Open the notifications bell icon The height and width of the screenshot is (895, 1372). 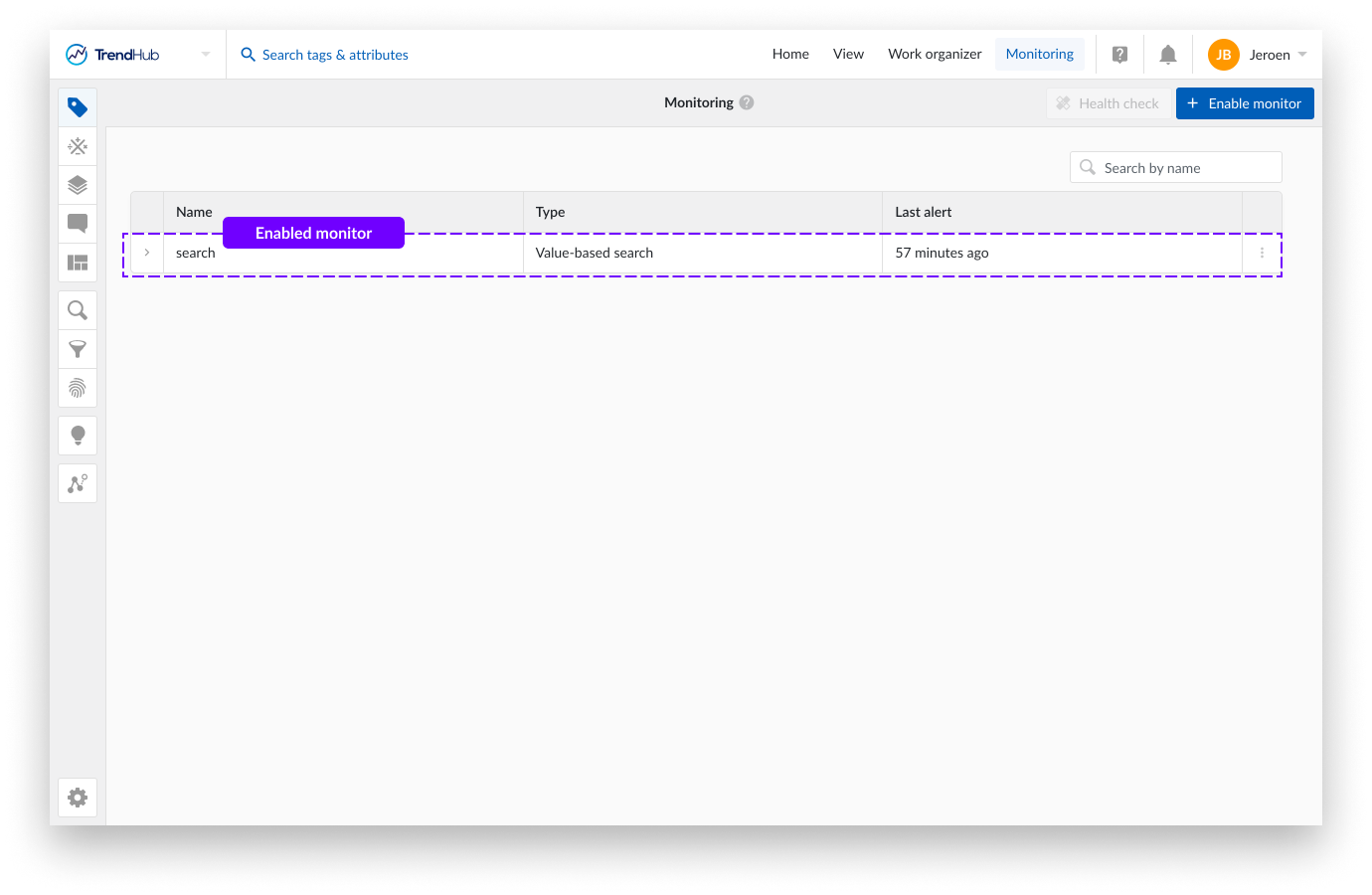tap(1168, 54)
